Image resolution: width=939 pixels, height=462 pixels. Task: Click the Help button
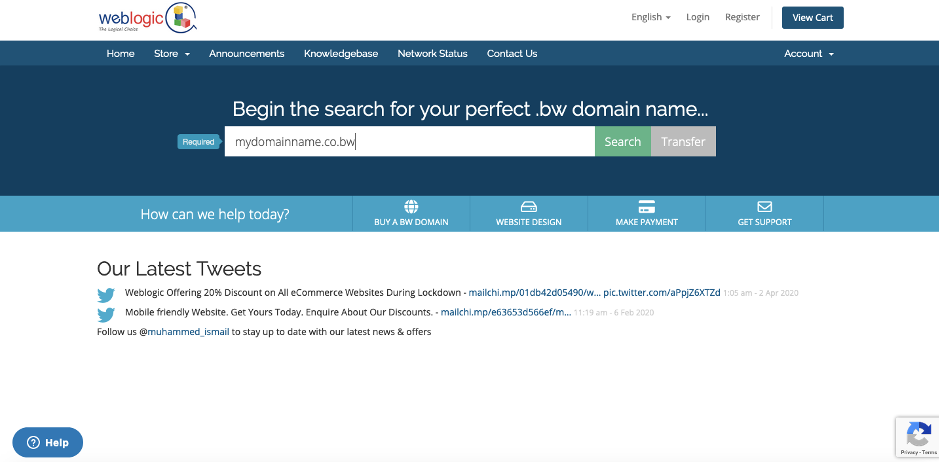[x=47, y=443]
